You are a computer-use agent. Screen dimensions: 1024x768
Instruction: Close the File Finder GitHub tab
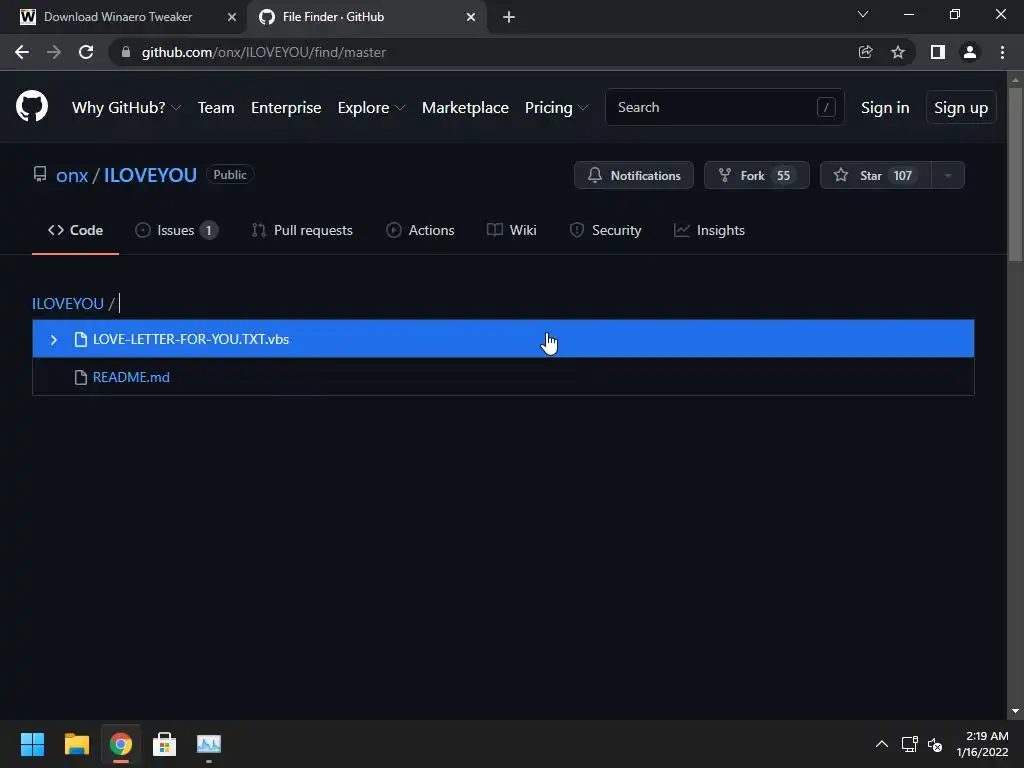point(471,17)
